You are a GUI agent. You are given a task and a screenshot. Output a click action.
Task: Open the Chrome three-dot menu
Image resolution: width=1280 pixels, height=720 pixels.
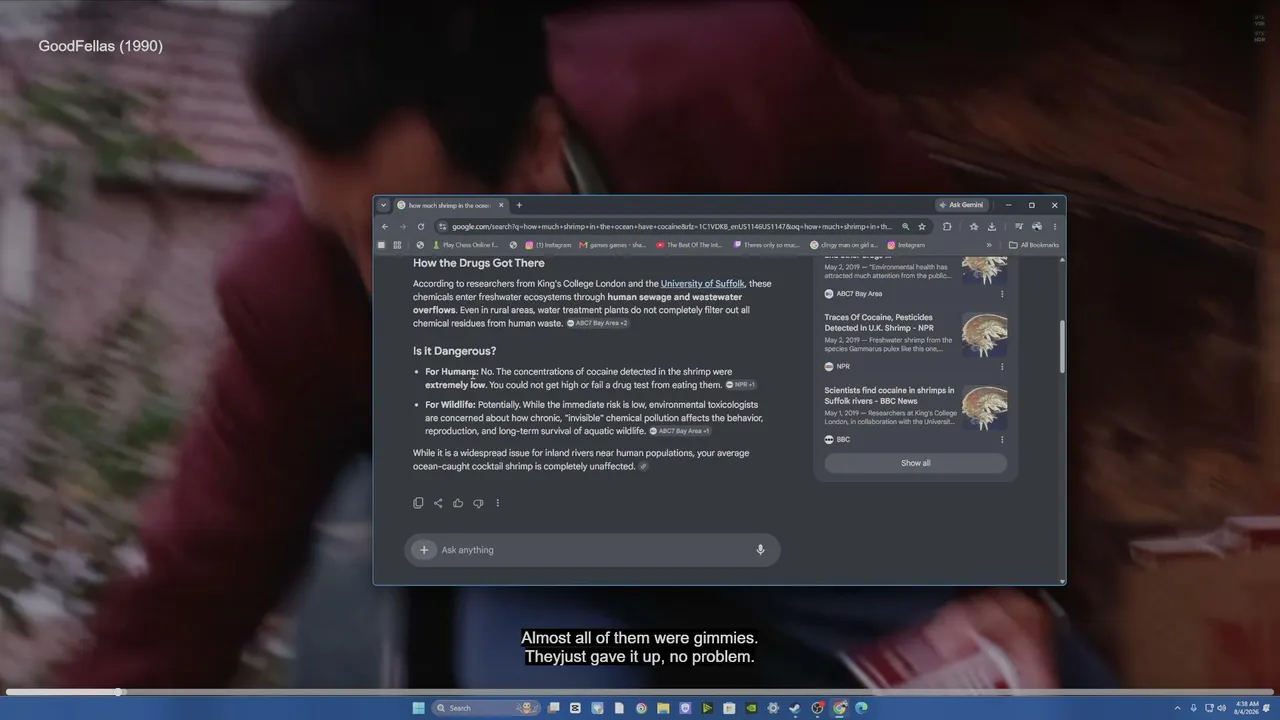[x=1054, y=227]
